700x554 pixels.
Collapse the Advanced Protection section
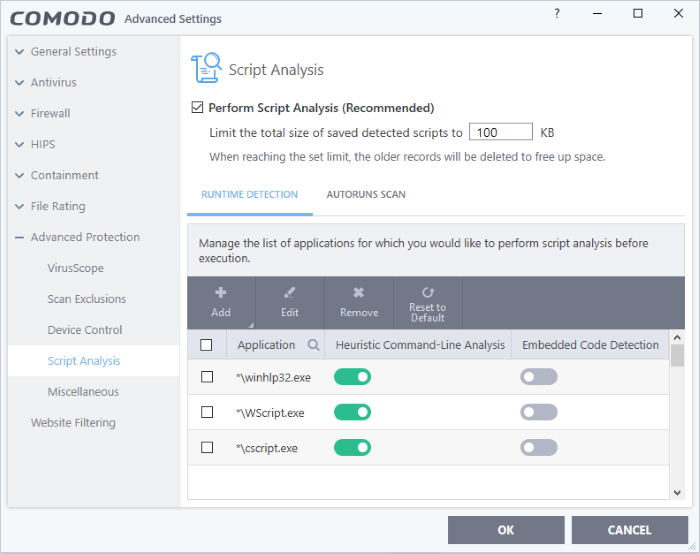(x=20, y=237)
